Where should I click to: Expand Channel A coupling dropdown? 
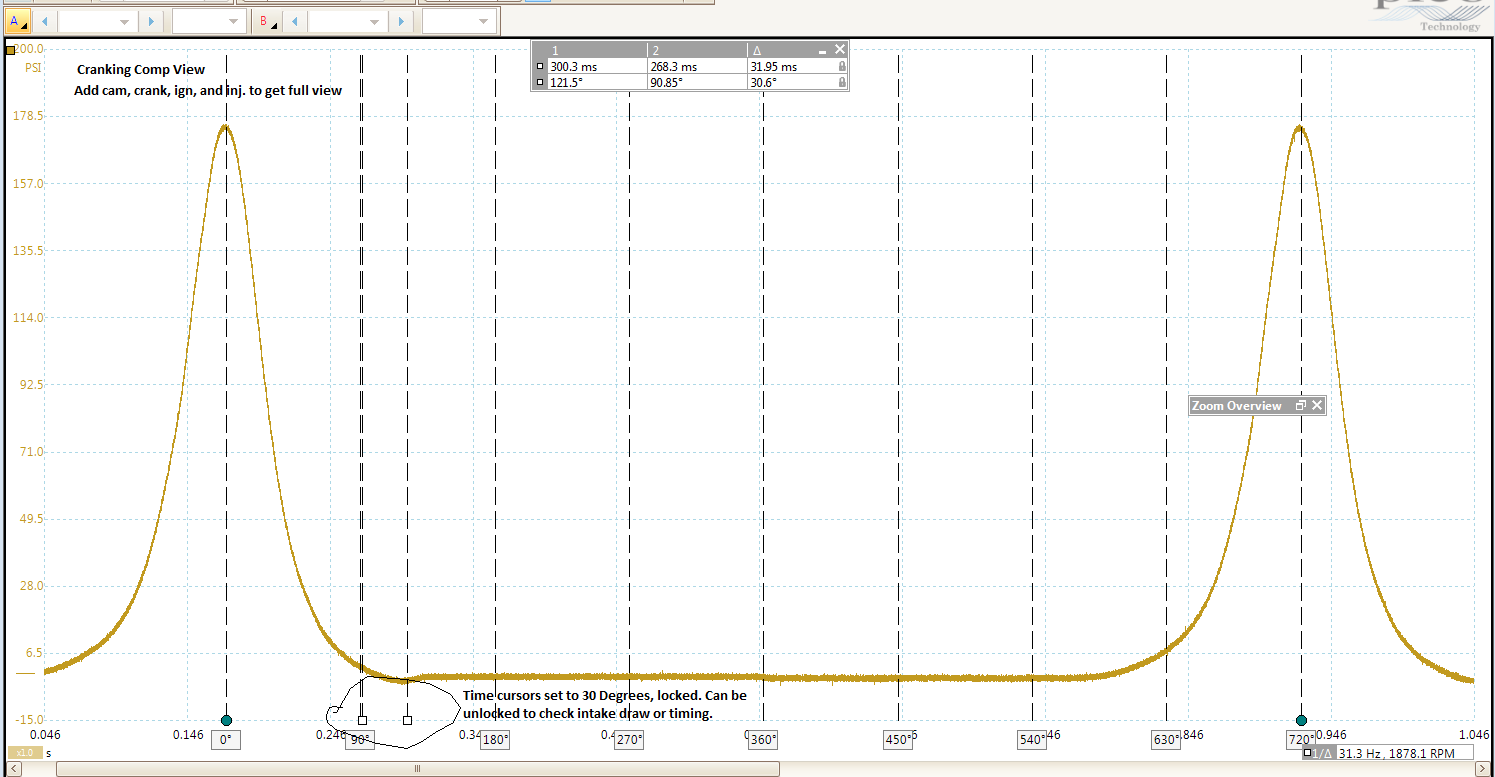pyautogui.click(x=208, y=21)
